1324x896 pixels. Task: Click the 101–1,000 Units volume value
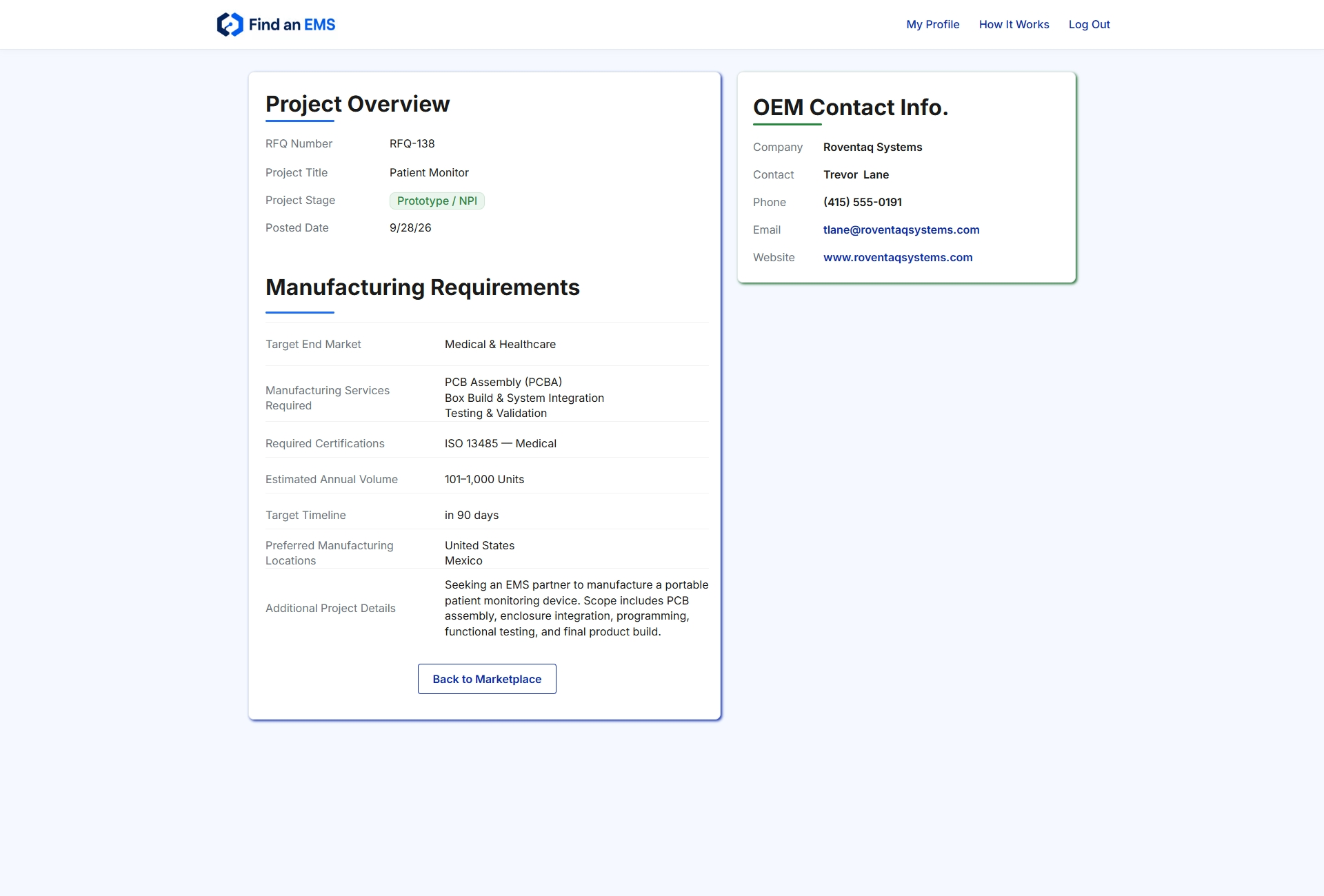coord(484,479)
